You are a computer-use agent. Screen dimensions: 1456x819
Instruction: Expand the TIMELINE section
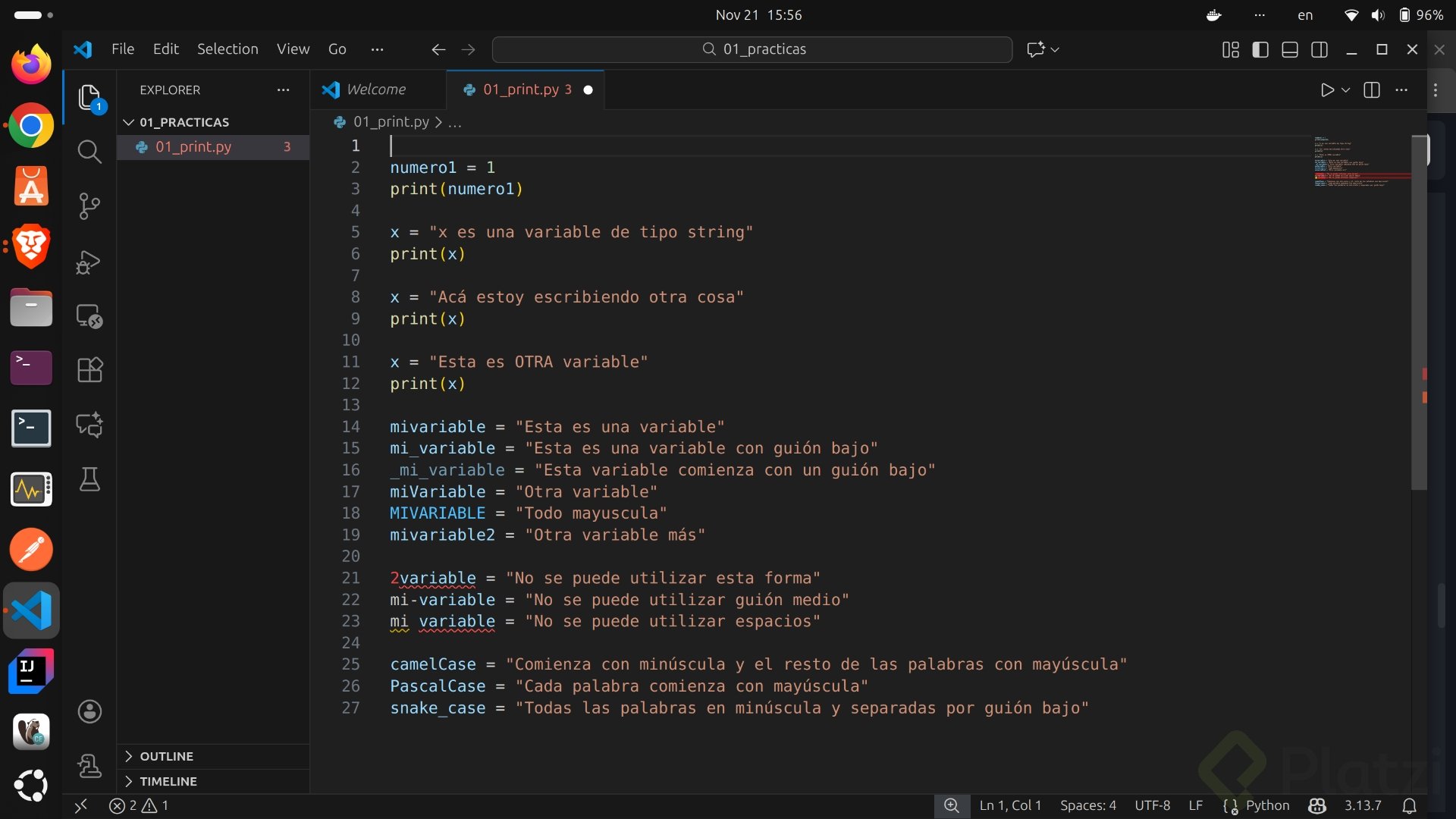click(x=168, y=781)
